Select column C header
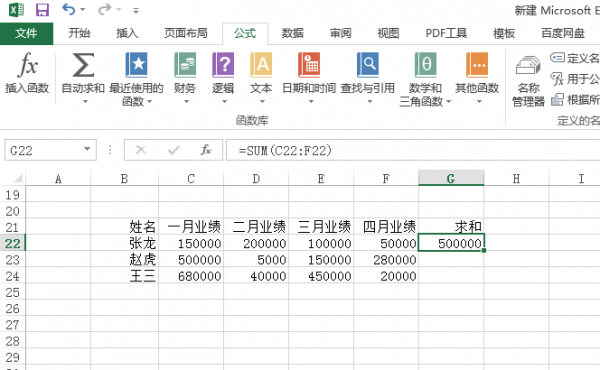 [x=191, y=178]
